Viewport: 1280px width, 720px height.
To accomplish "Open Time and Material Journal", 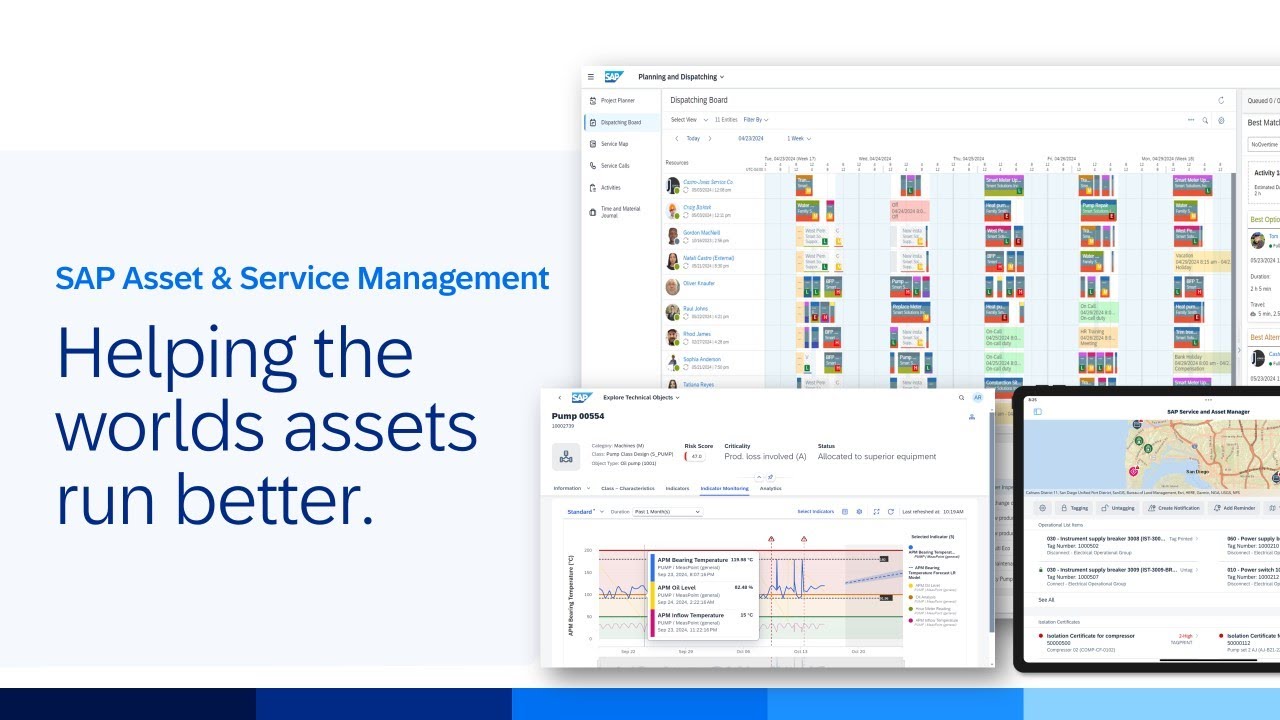I will [x=621, y=212].
